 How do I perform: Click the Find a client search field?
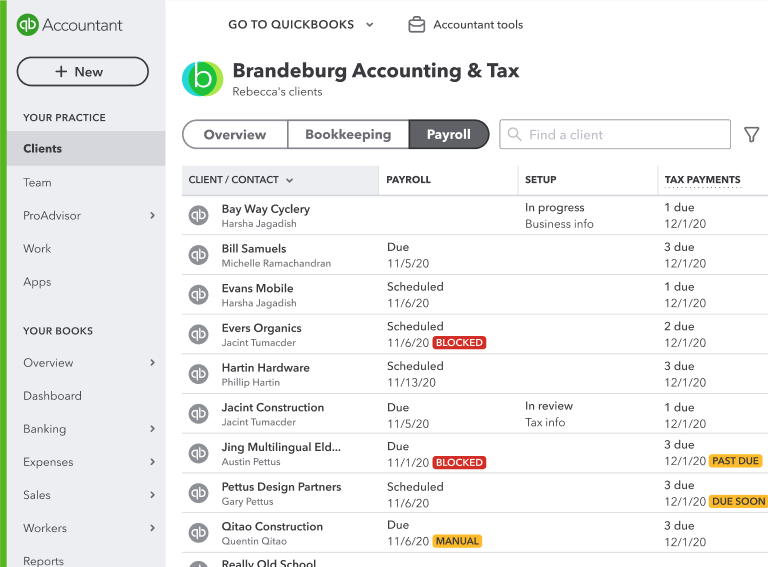tap(615, 134)
